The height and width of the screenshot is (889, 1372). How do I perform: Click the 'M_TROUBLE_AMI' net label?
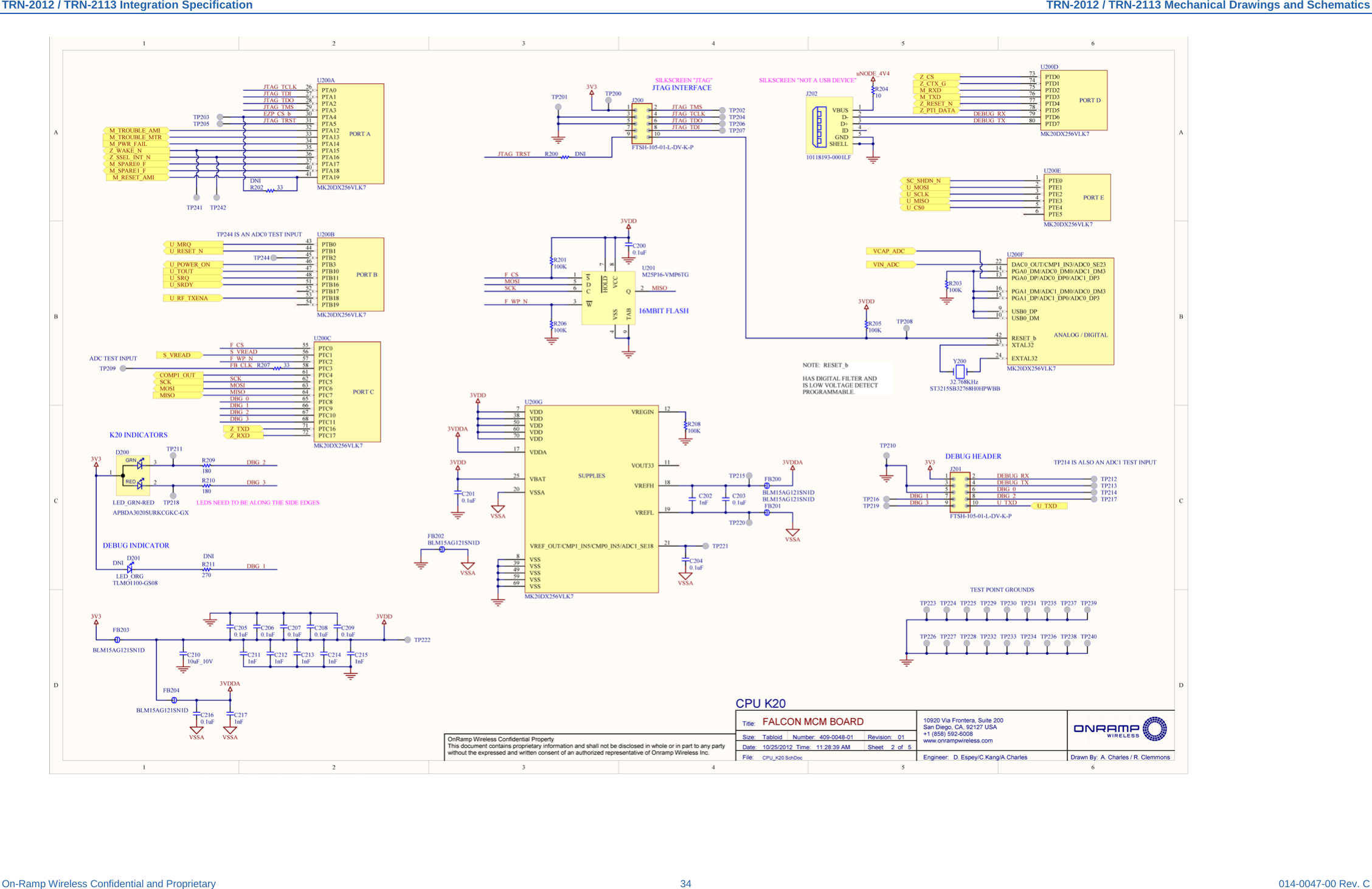point(135,131)
